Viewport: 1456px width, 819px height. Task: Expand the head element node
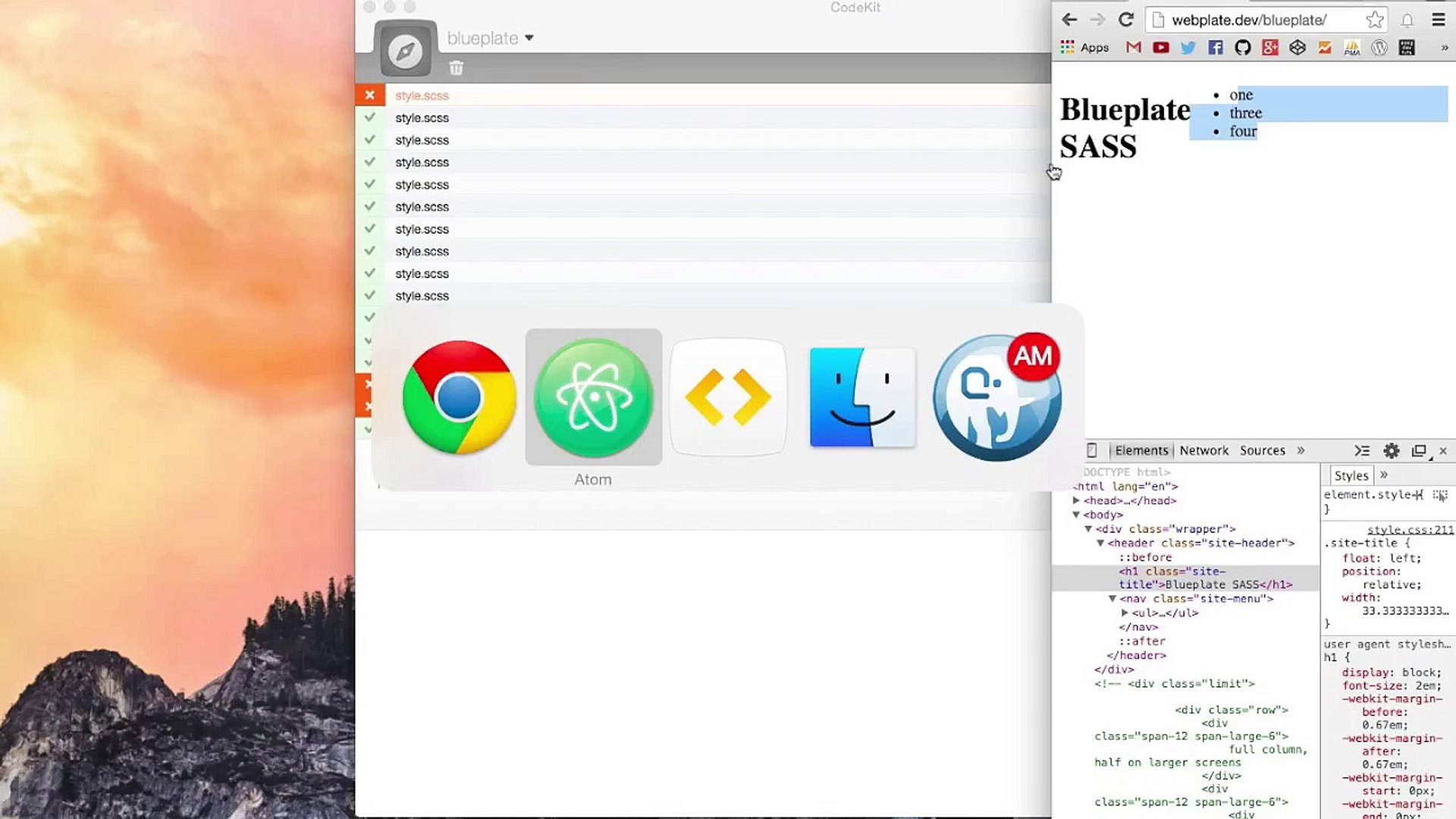pyautogui.click(x=1076, y=500)
